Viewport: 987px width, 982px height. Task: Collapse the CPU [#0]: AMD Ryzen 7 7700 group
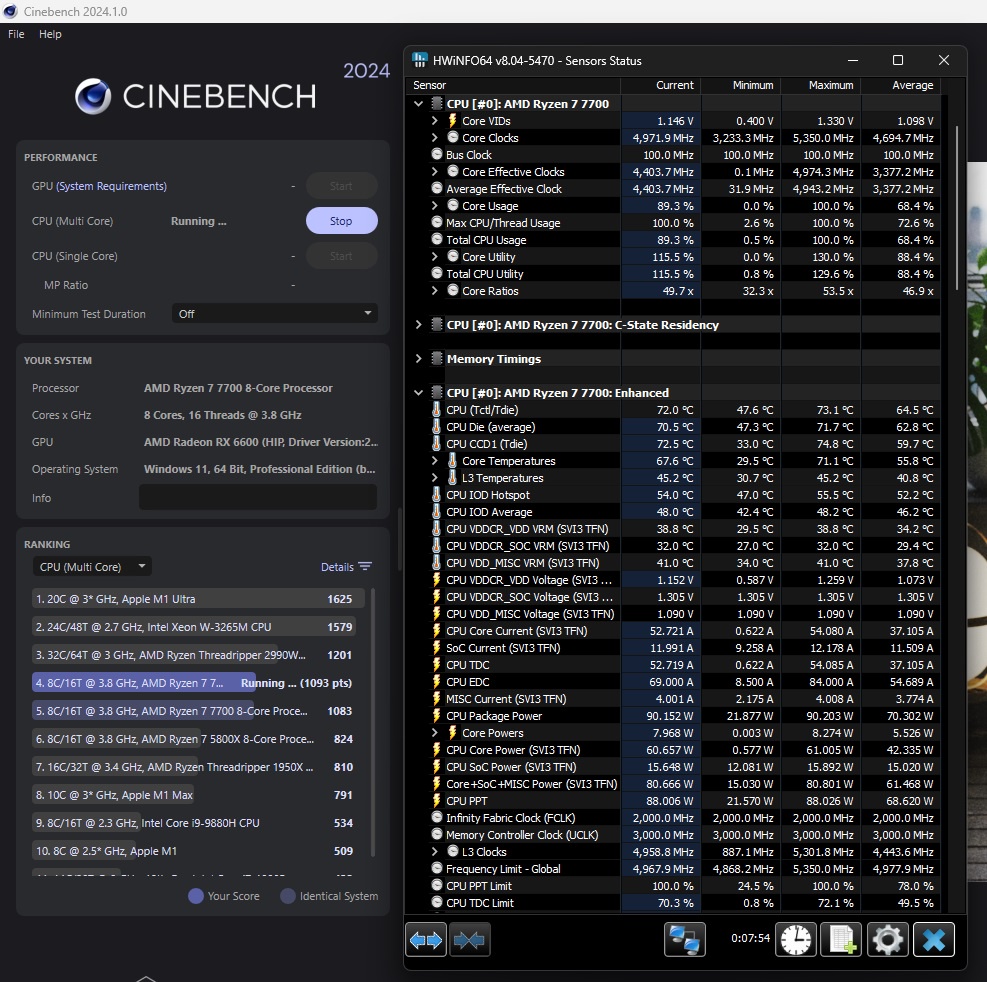click(419, 103)
